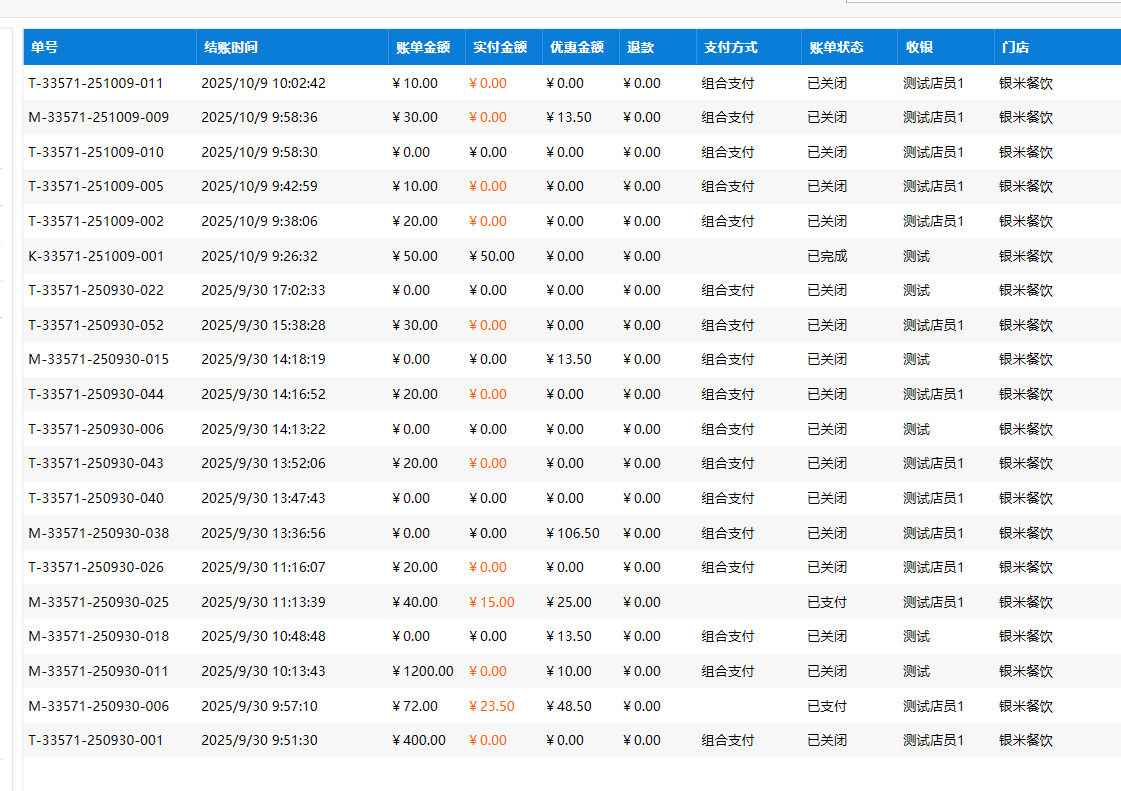Sort by the 支付方式 column header
Screen dimensions: 1121x791
[x=731, y=47]
